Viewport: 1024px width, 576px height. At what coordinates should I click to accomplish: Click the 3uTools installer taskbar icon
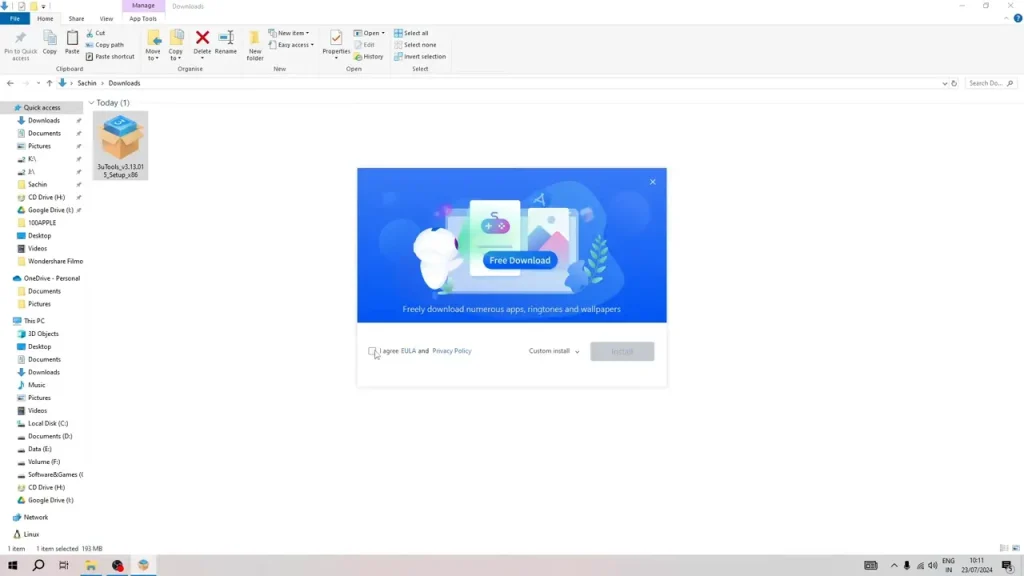(x=144, y=566)
